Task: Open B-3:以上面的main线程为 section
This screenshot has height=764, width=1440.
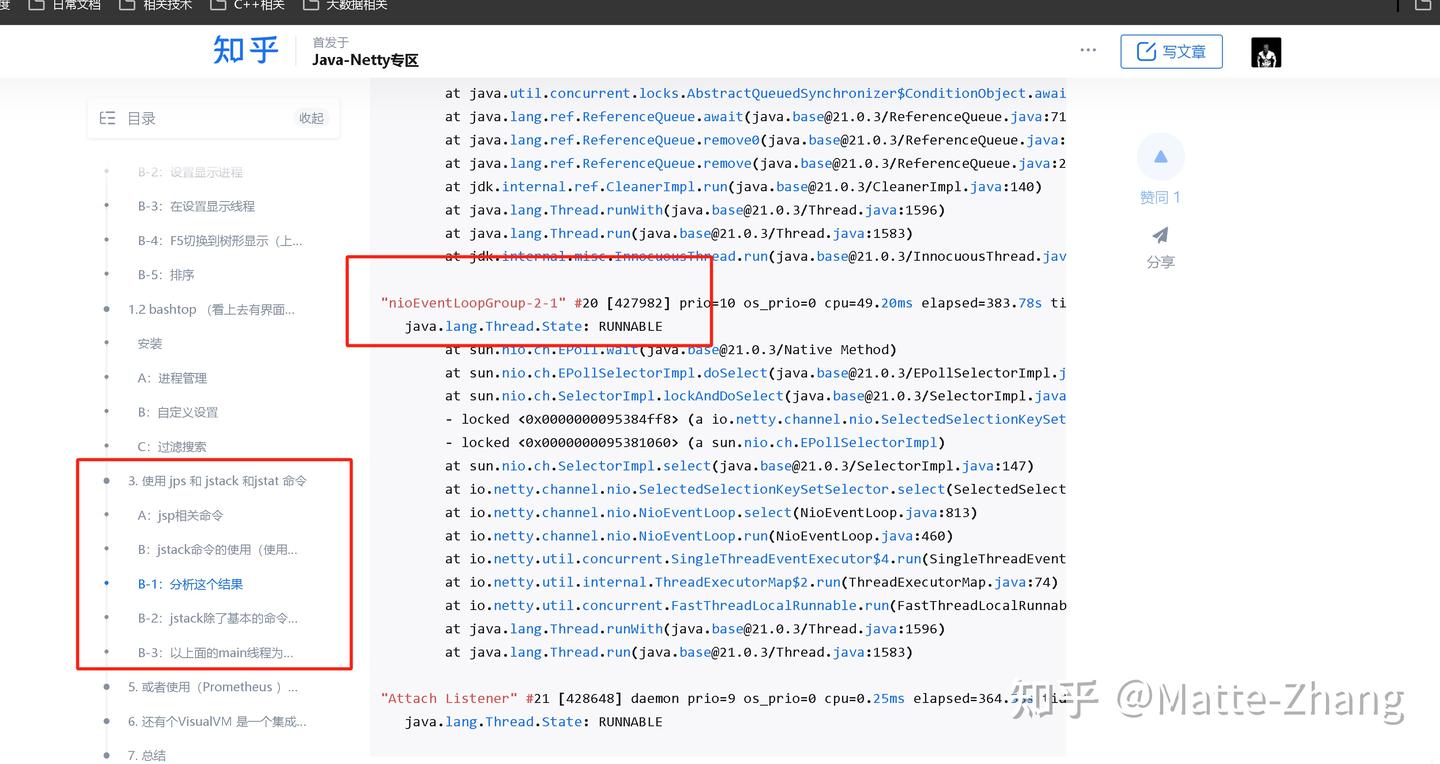Action: click(216, 653)
